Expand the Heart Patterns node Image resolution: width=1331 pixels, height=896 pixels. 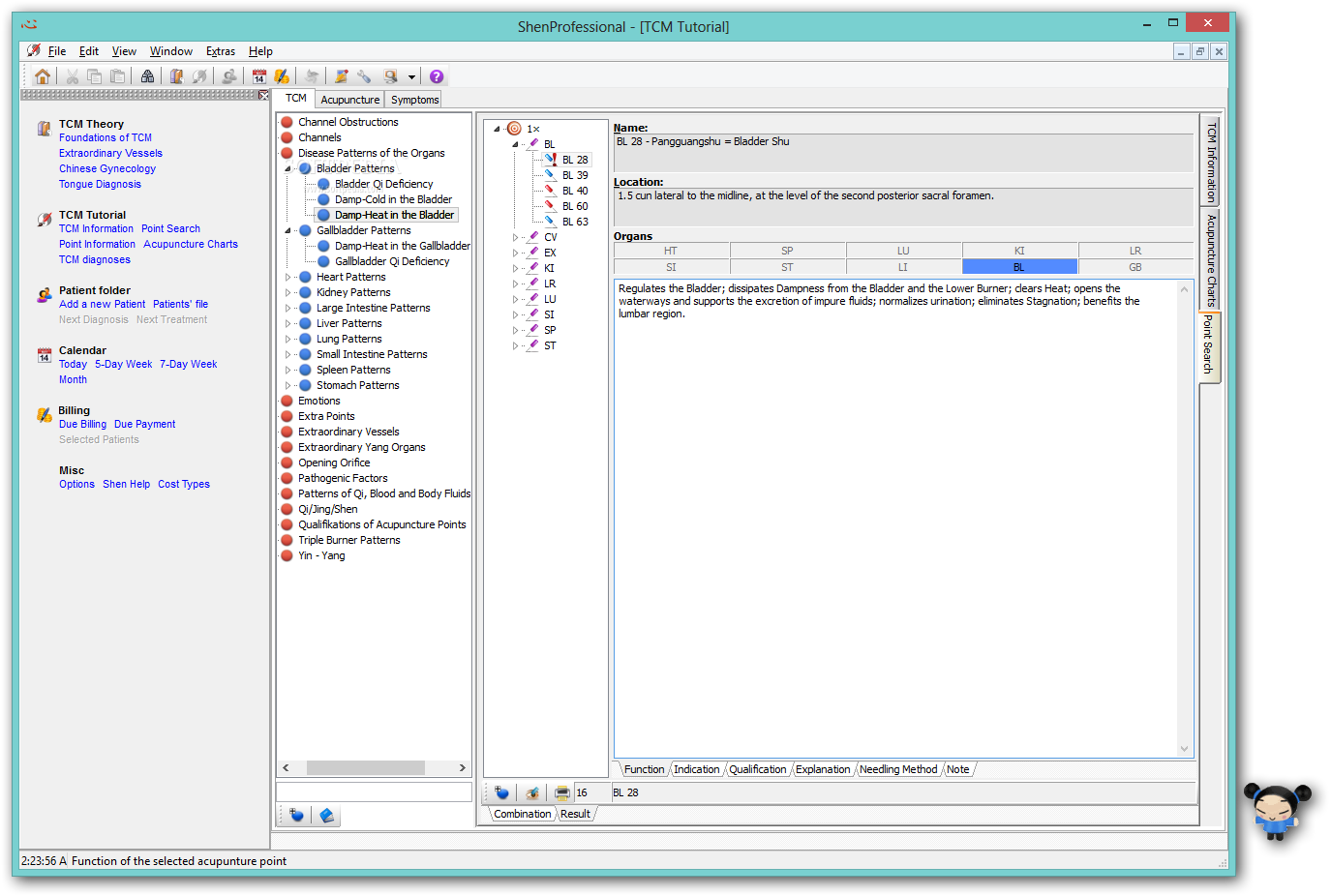tap(287, 277)
